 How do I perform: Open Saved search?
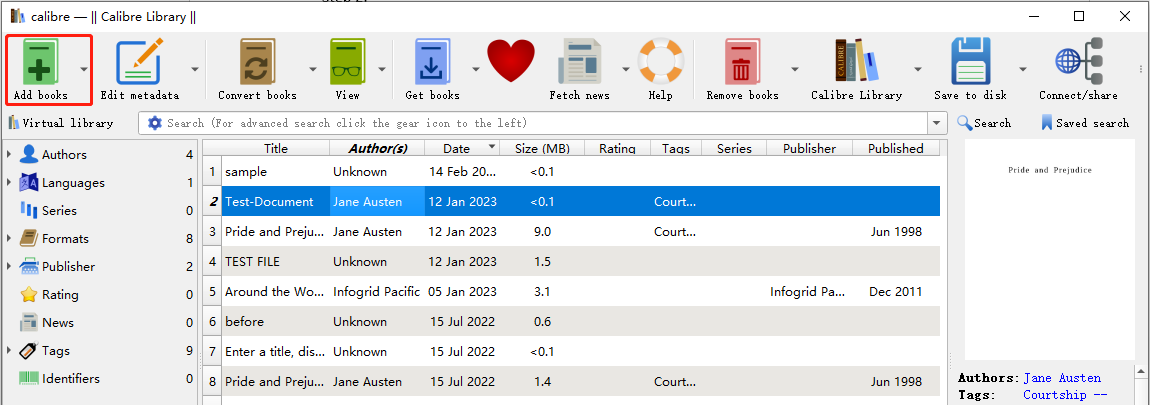[x=1085, y=123]
